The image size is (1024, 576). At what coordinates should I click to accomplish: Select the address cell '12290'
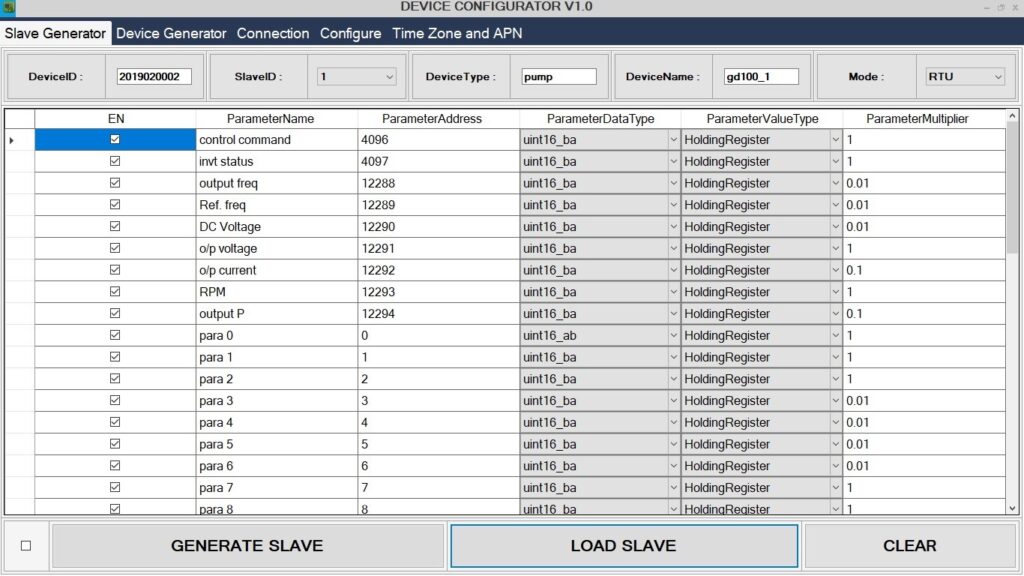point(438,227)
